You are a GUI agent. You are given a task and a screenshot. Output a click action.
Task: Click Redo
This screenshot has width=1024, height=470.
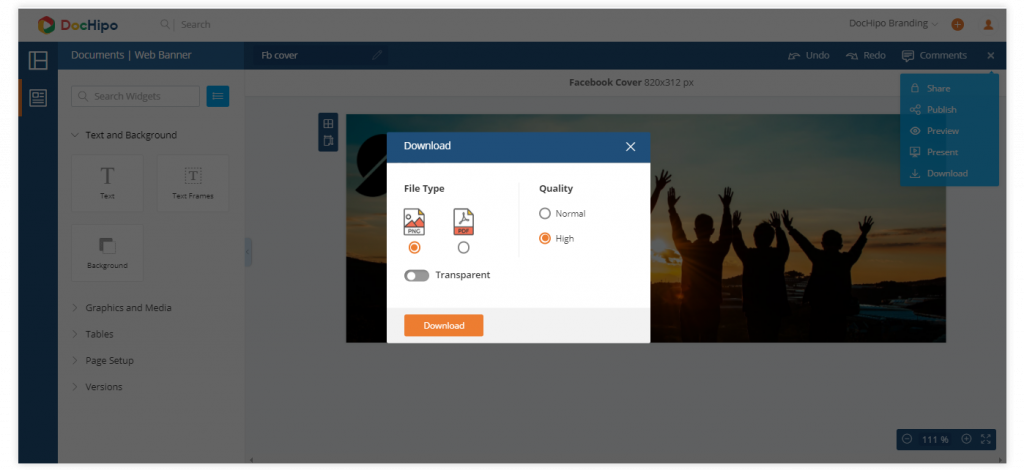pyautogui.click(x=865, y=55)
